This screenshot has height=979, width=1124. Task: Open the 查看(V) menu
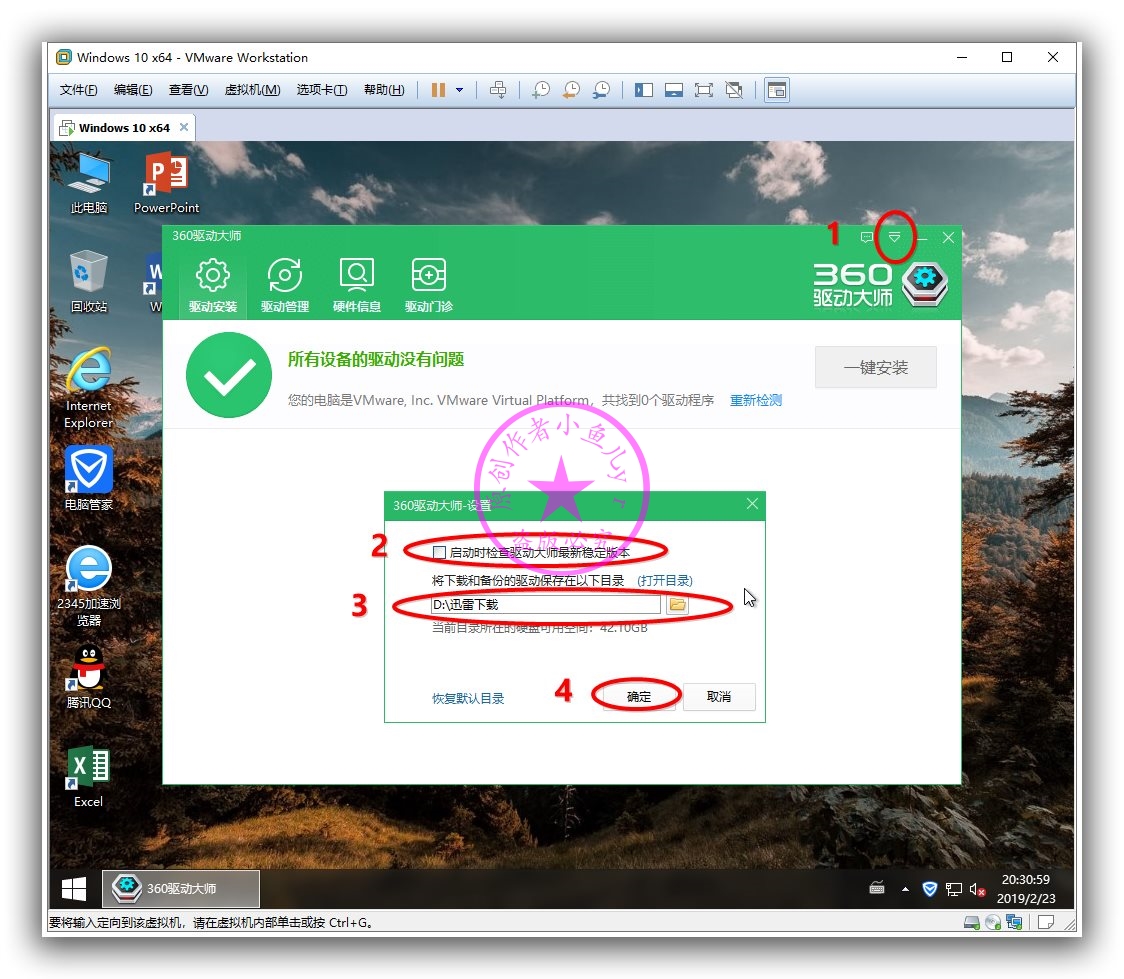click(188, 90)
